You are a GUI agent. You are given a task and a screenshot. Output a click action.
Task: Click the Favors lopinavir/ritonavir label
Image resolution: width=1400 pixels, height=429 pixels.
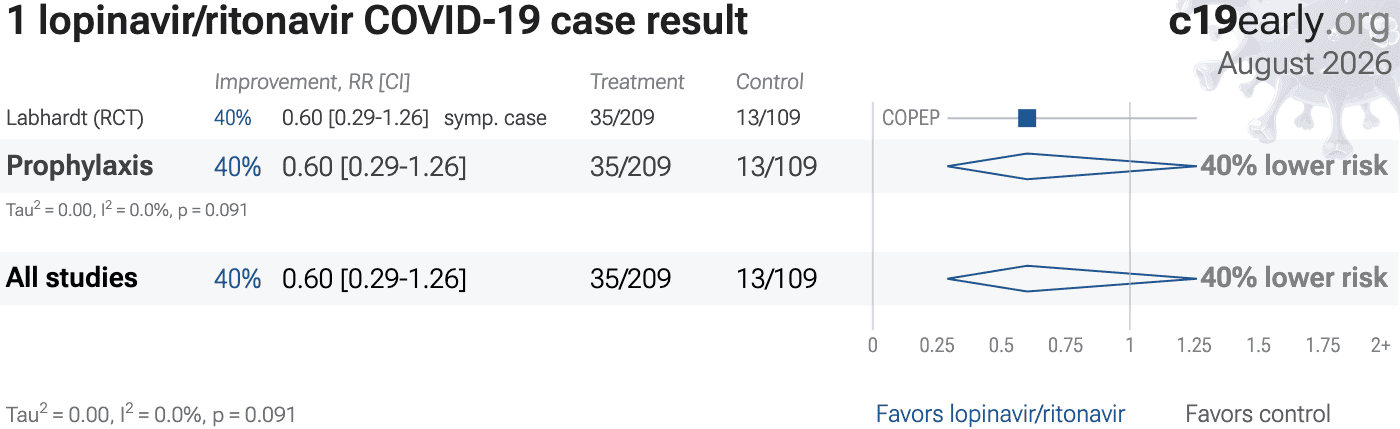click(1000, 414)
